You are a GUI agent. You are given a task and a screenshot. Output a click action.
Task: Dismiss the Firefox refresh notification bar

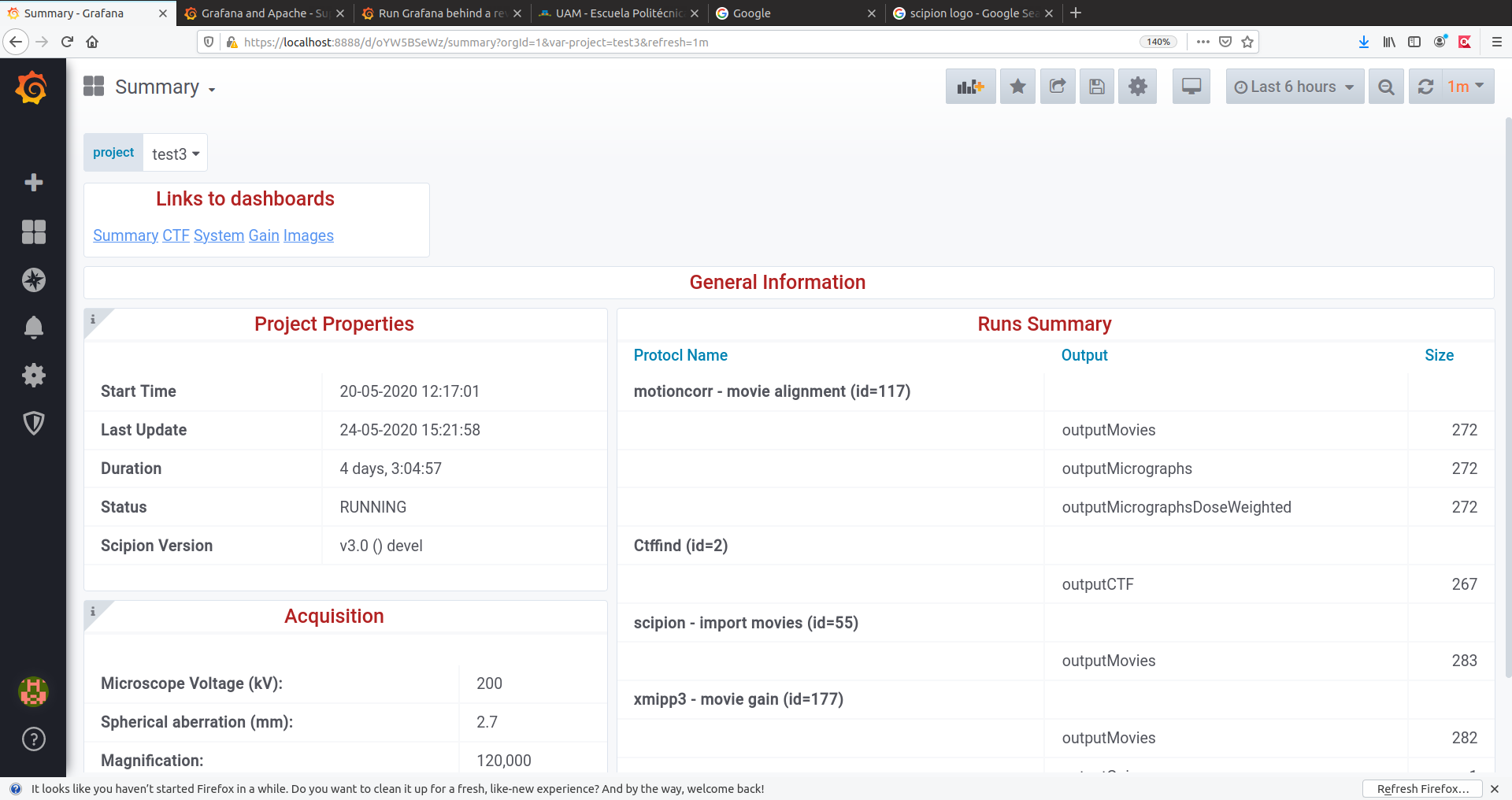pos(1494,788)
